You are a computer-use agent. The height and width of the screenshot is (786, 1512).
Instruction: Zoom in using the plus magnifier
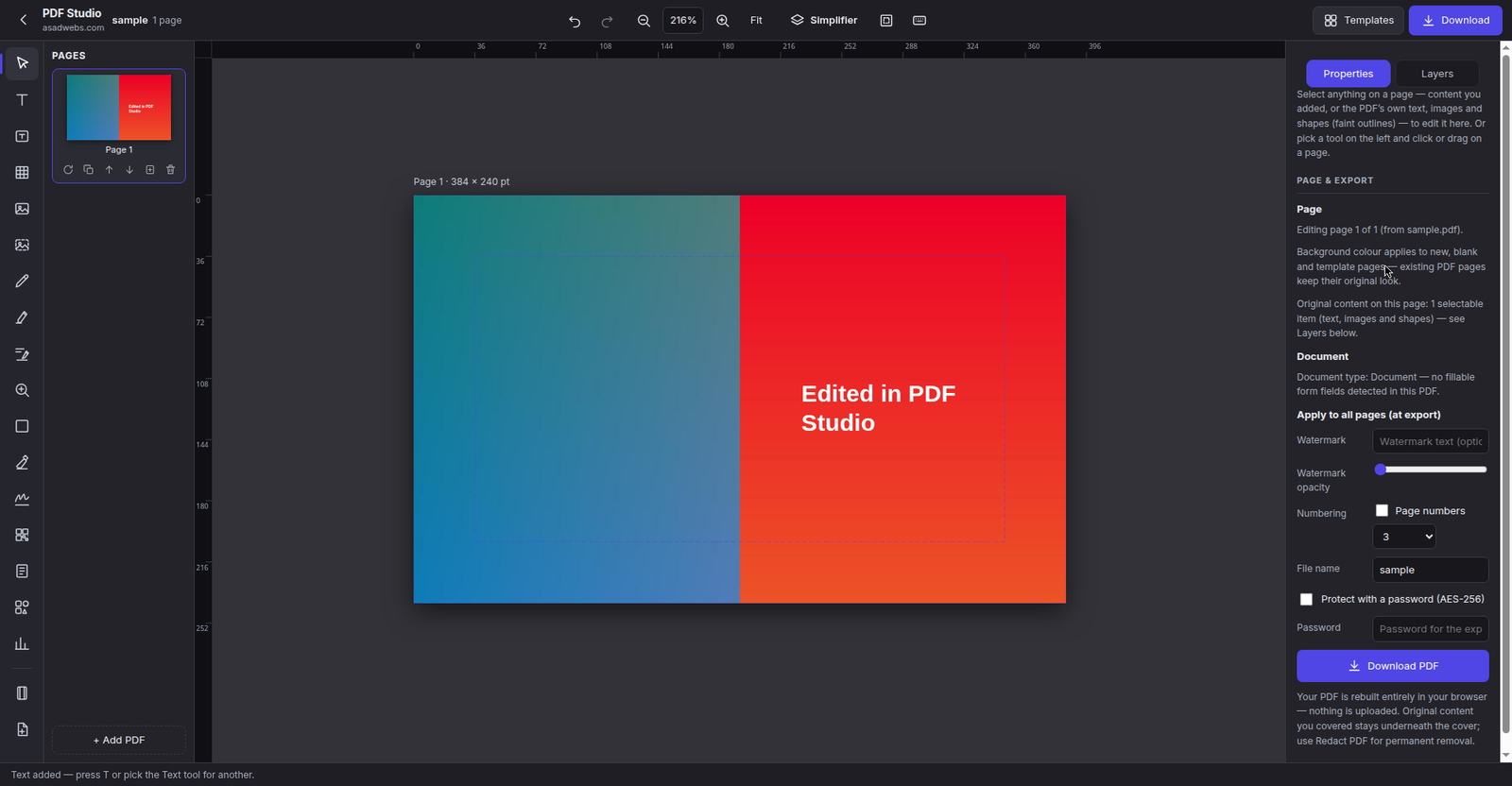coord(723,21)
